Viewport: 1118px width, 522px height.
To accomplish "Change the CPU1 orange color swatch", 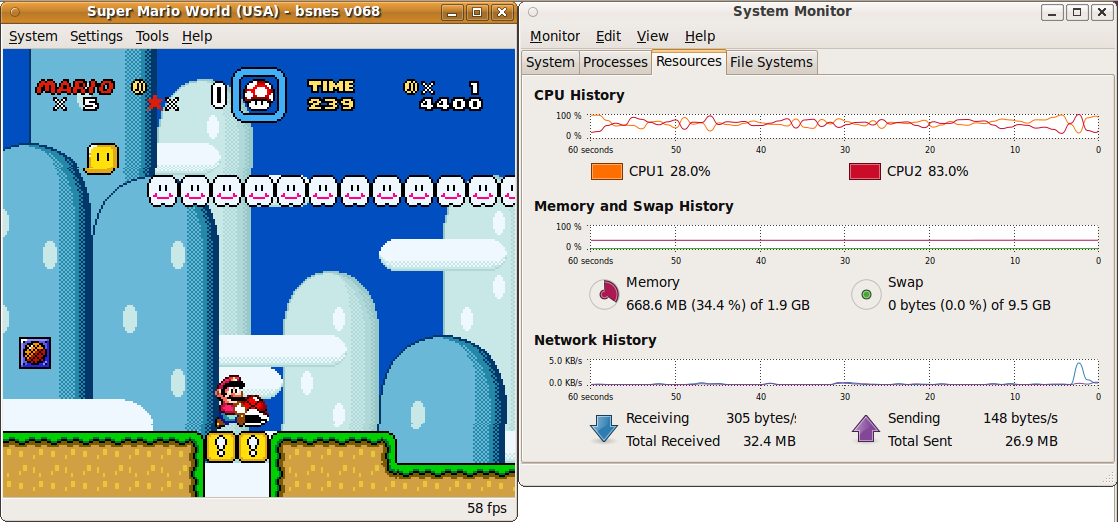I will point(607,171).
